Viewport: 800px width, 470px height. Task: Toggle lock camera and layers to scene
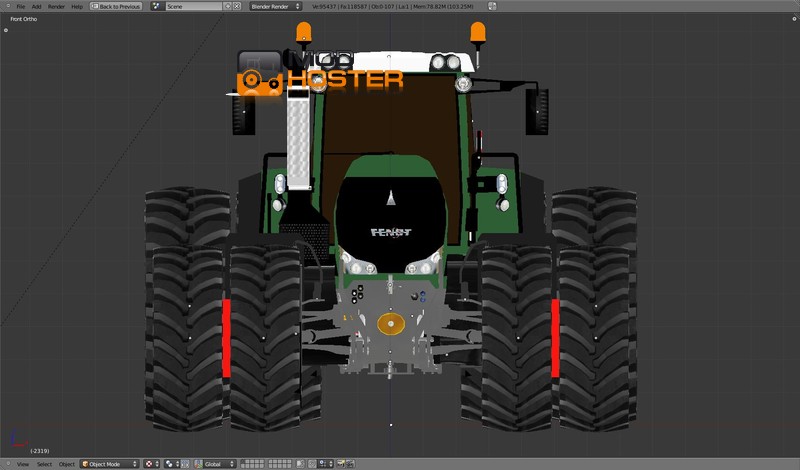click(x=300, y=464)
